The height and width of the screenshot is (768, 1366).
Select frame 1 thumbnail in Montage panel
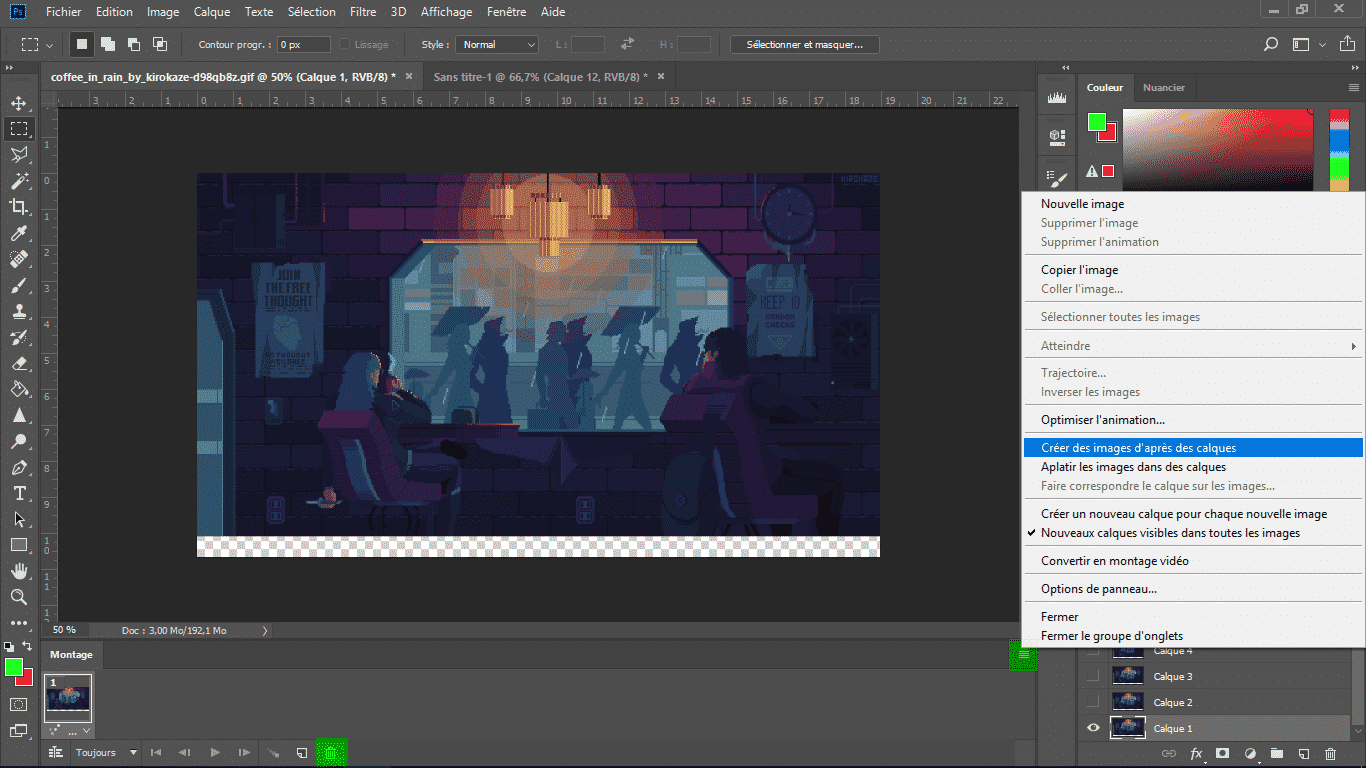[x=69, y=698]
